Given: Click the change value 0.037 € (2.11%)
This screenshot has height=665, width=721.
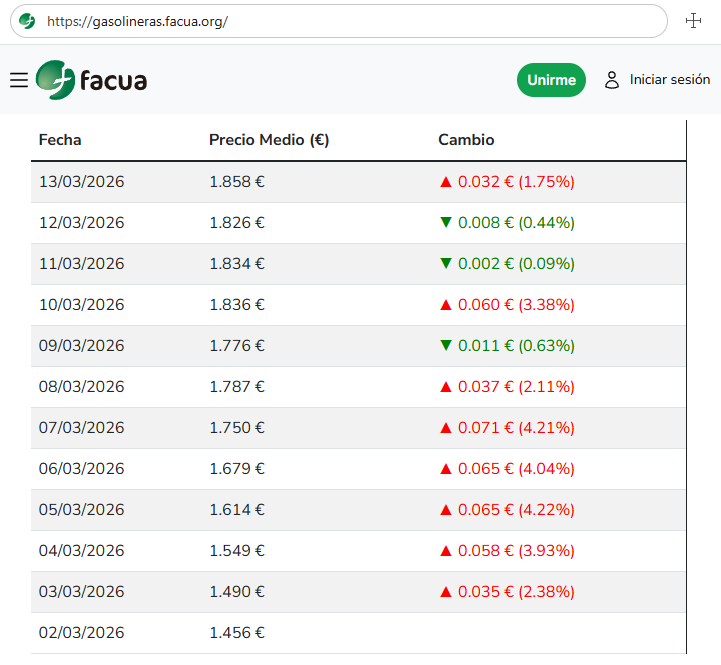Looking at the screenshot, I should click(516, 386).
